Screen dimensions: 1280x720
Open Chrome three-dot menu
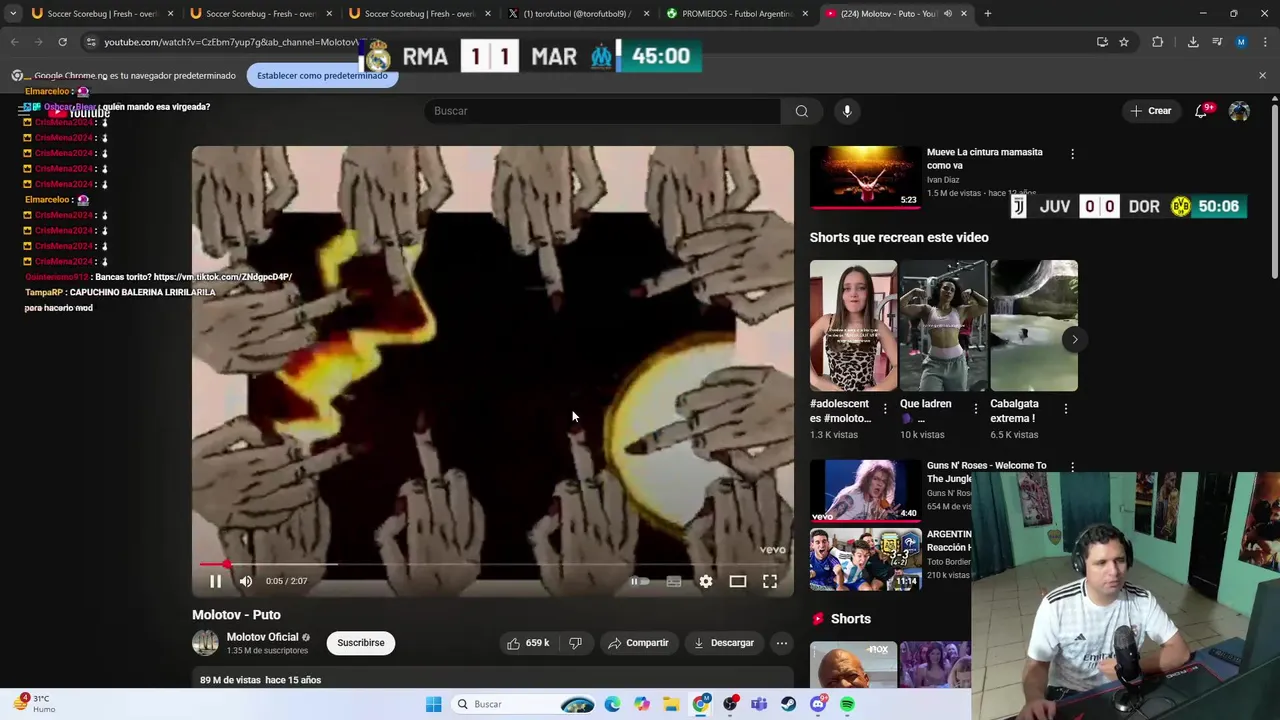coord(1265,42)
